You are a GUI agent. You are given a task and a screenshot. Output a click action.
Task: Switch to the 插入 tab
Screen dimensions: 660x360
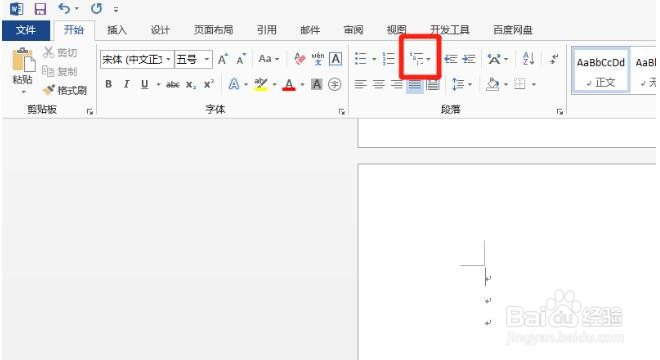click(117, 30)
